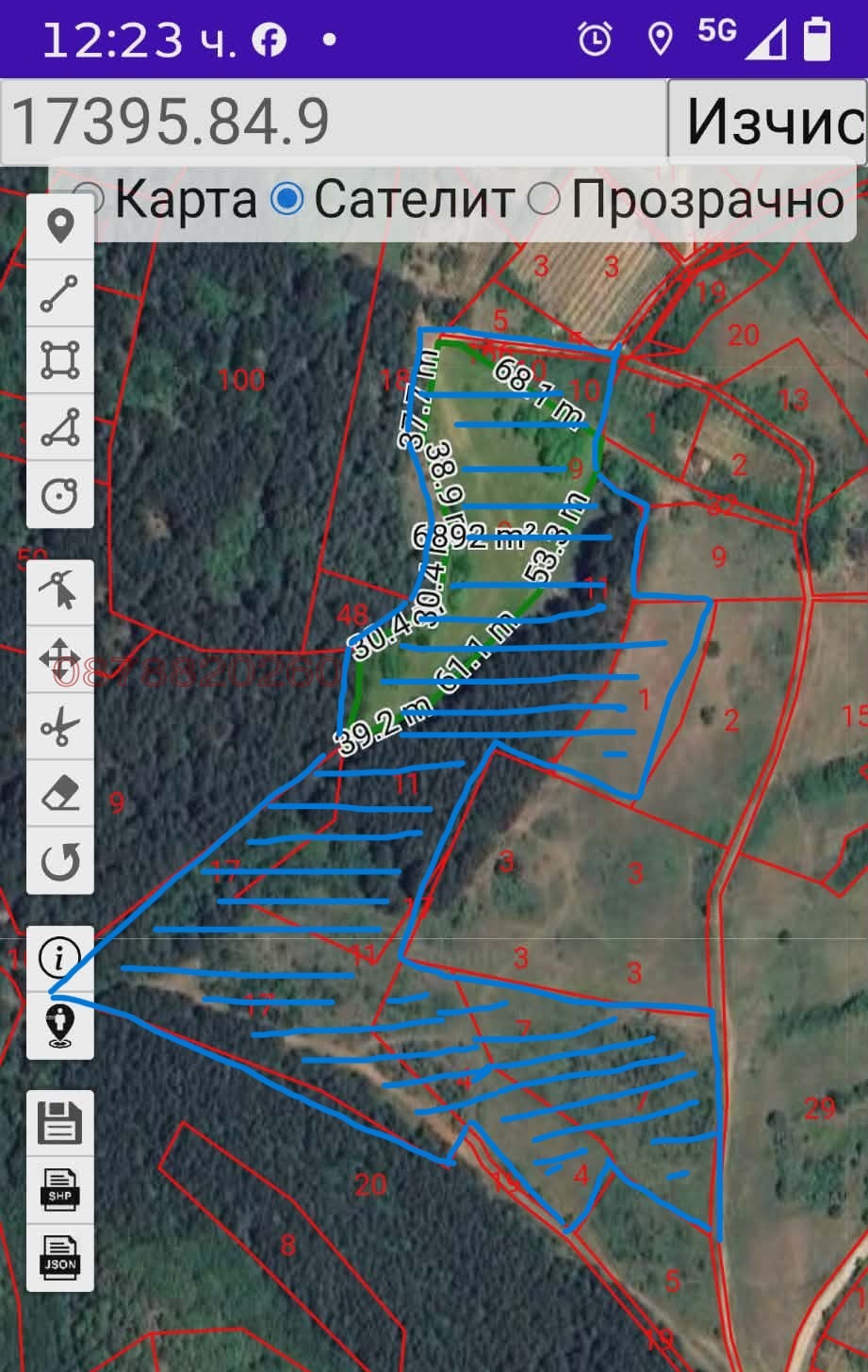Select the polygon area measuring tool

click(60, 360)
